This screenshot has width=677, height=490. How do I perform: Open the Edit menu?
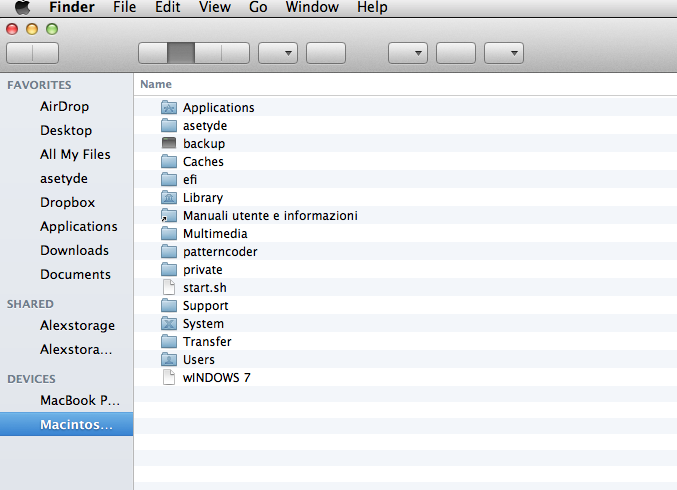pos(168,7)
